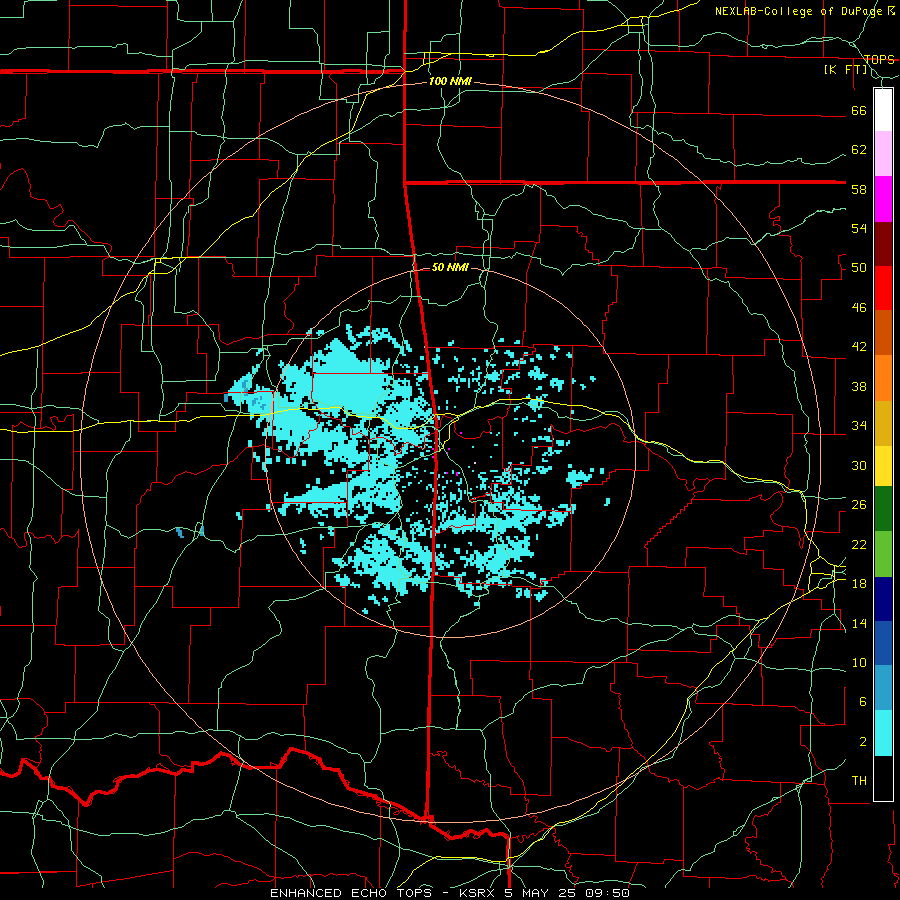Click the bright red legend swatch
The image size is (900, 900).
883,288
